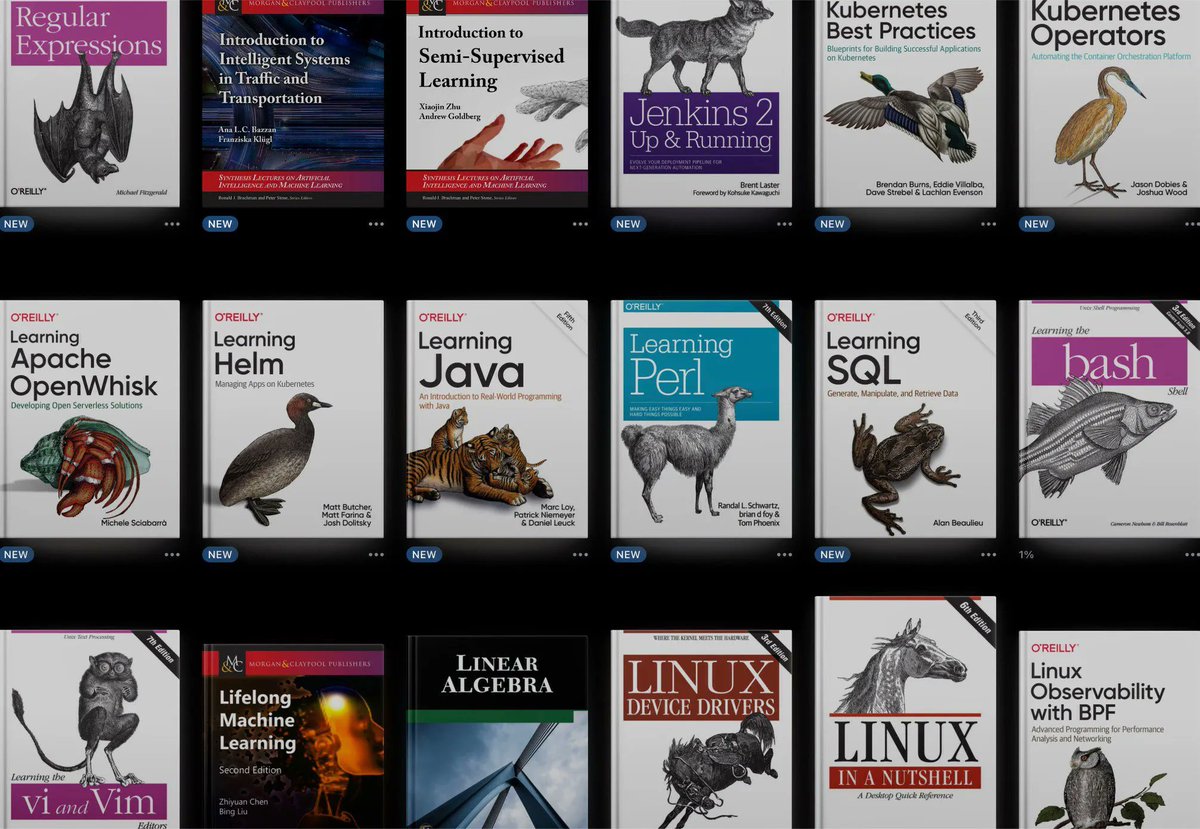Open Introduction to Semi-Supervised Learning book
This screenshot has width=1200, height=829.
tap(497, 103)
